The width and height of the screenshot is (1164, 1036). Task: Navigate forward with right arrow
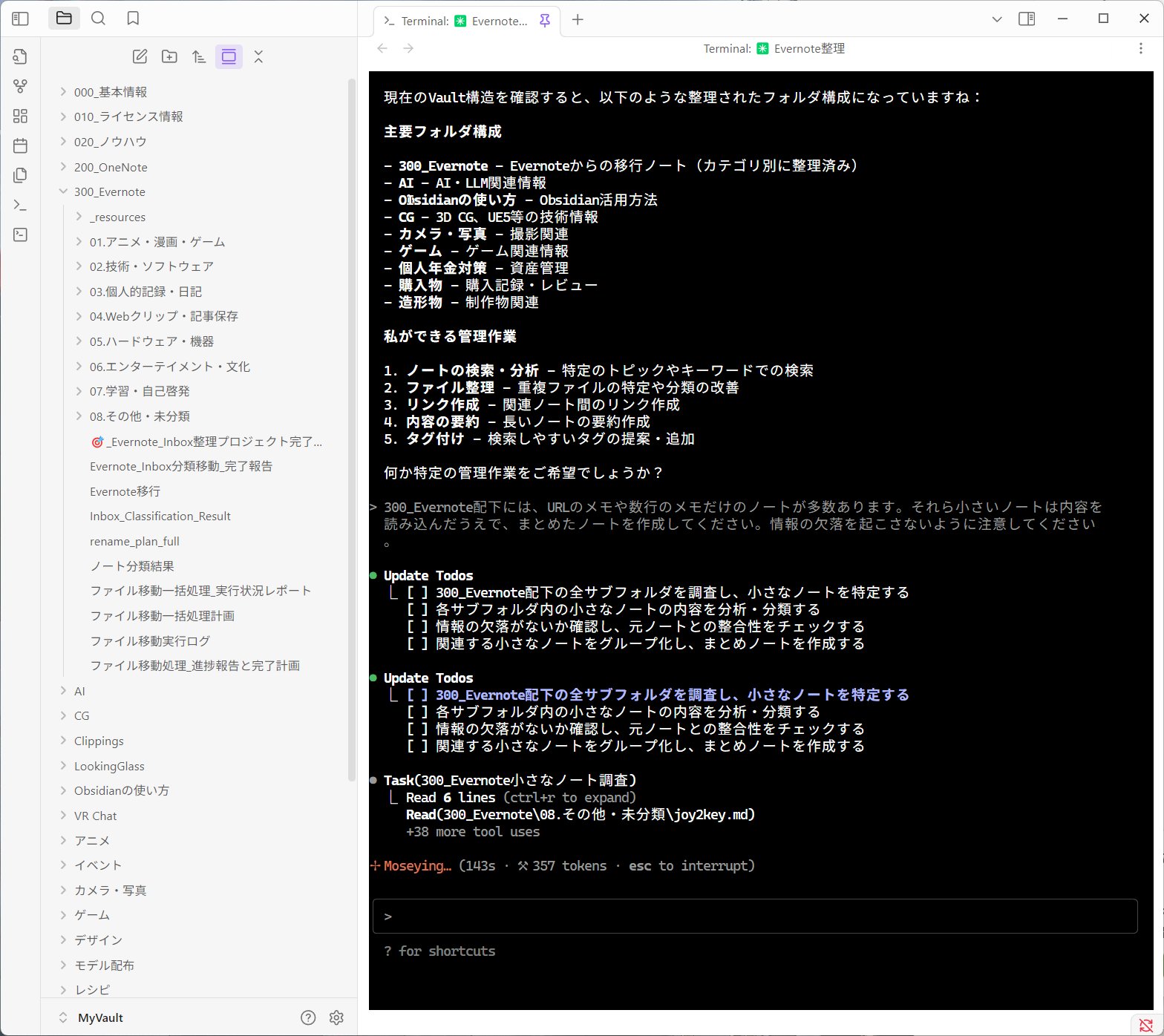(x=408, y=48)
